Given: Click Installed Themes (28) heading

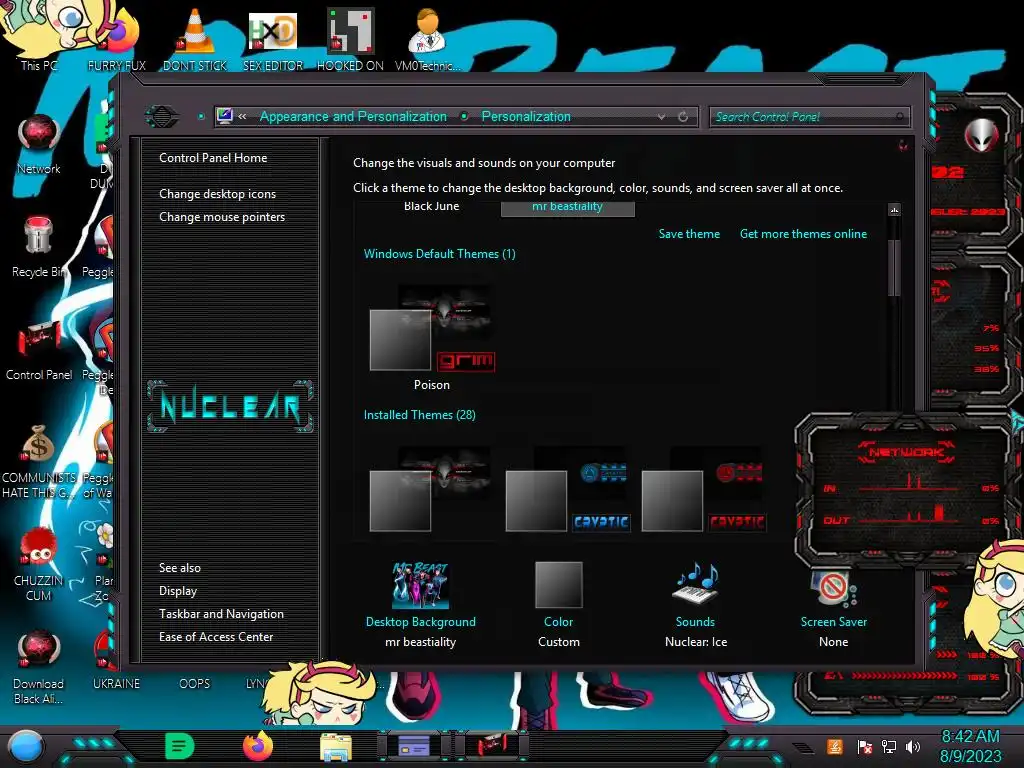Looking at the screenshot, I should (419, 415).
